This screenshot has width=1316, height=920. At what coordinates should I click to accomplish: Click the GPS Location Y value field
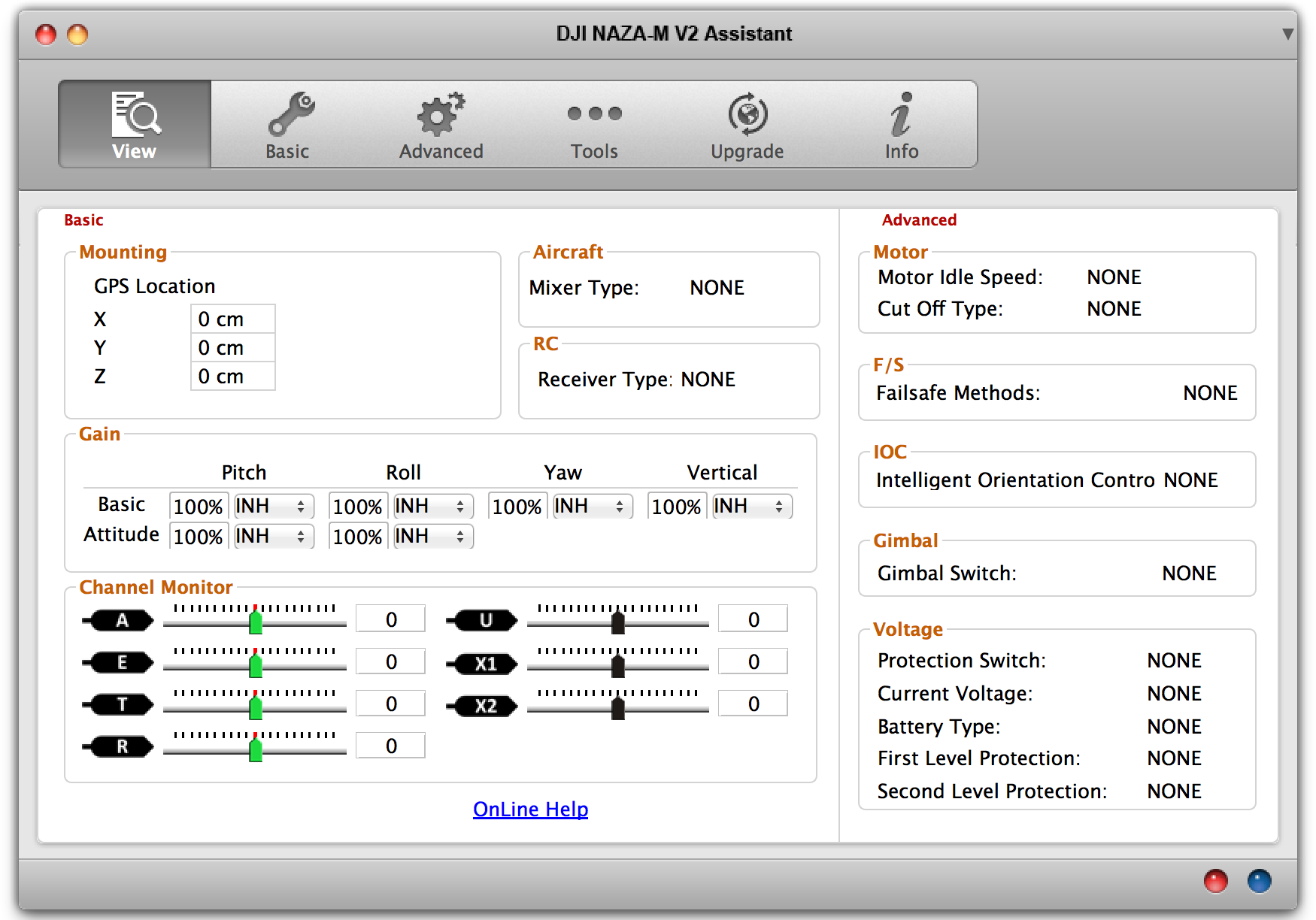tap(233, 347)
